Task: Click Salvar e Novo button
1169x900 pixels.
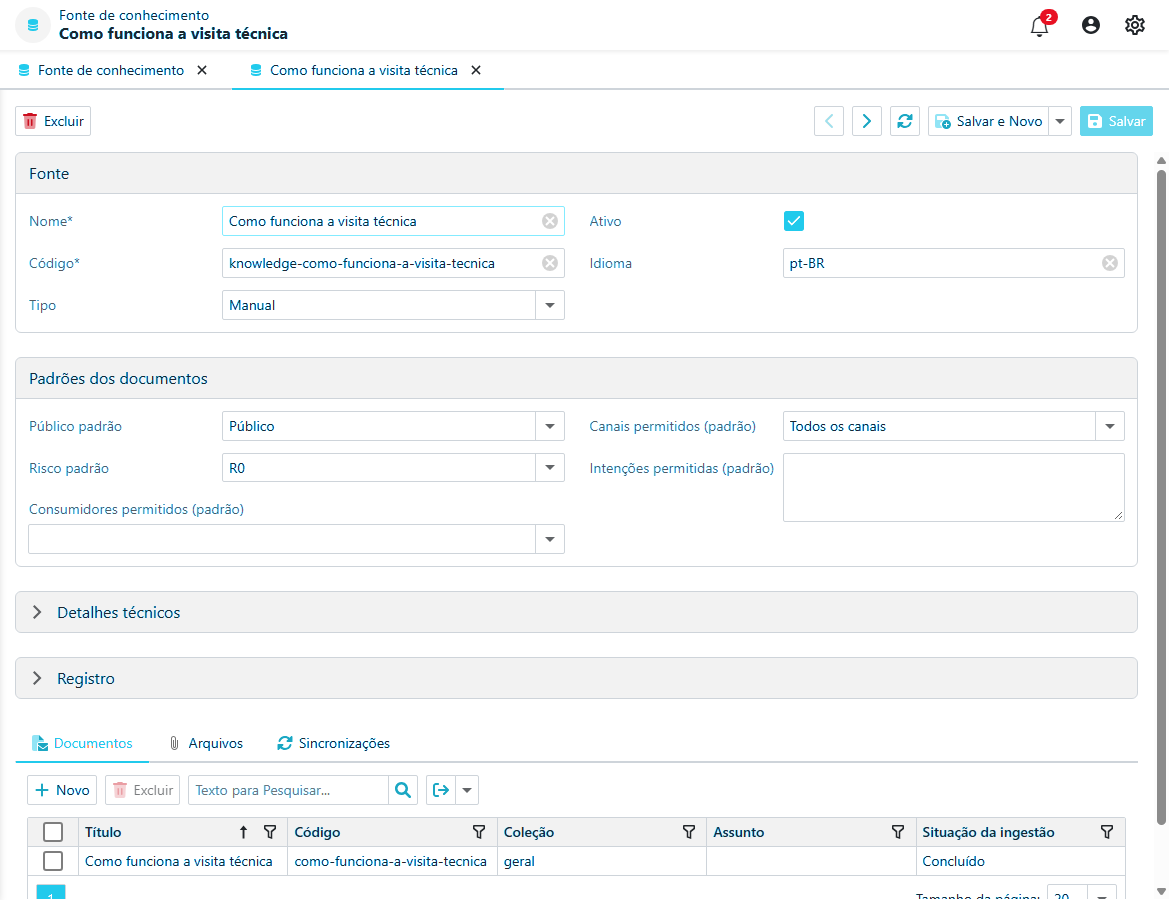Action: click(x=988, y=121)
